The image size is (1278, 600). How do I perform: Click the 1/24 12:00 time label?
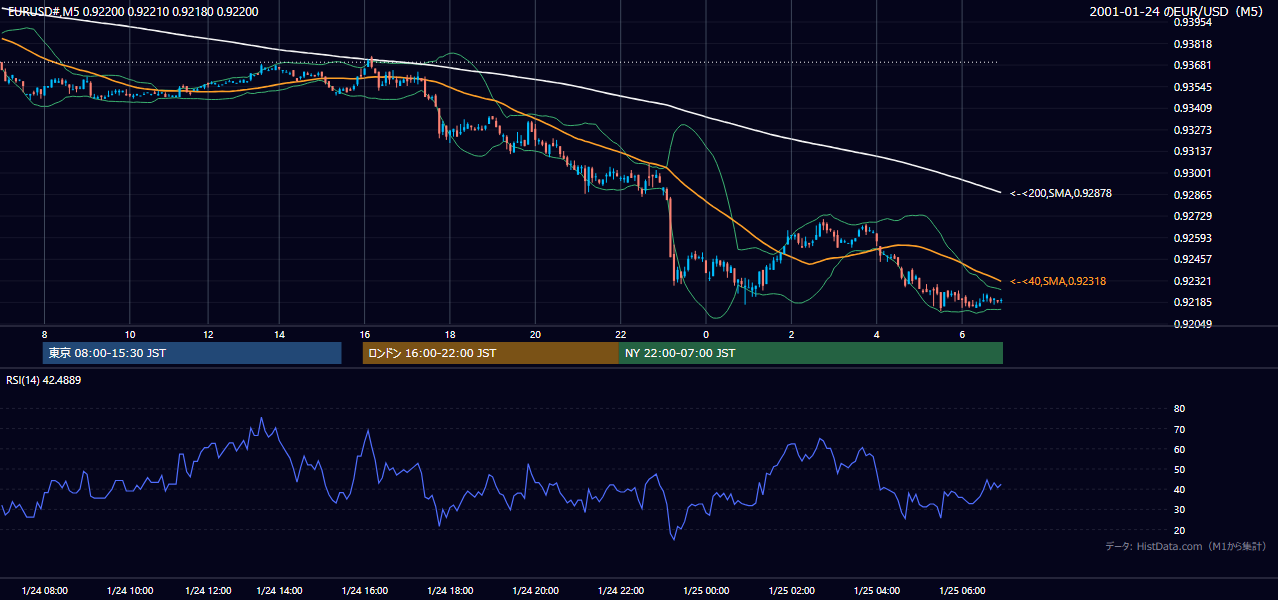coord(208,591)
